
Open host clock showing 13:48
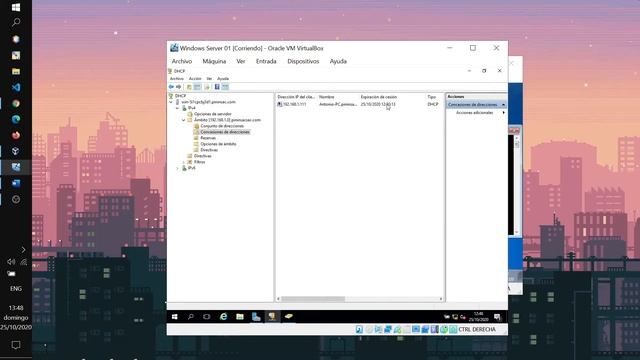point(16,308)
